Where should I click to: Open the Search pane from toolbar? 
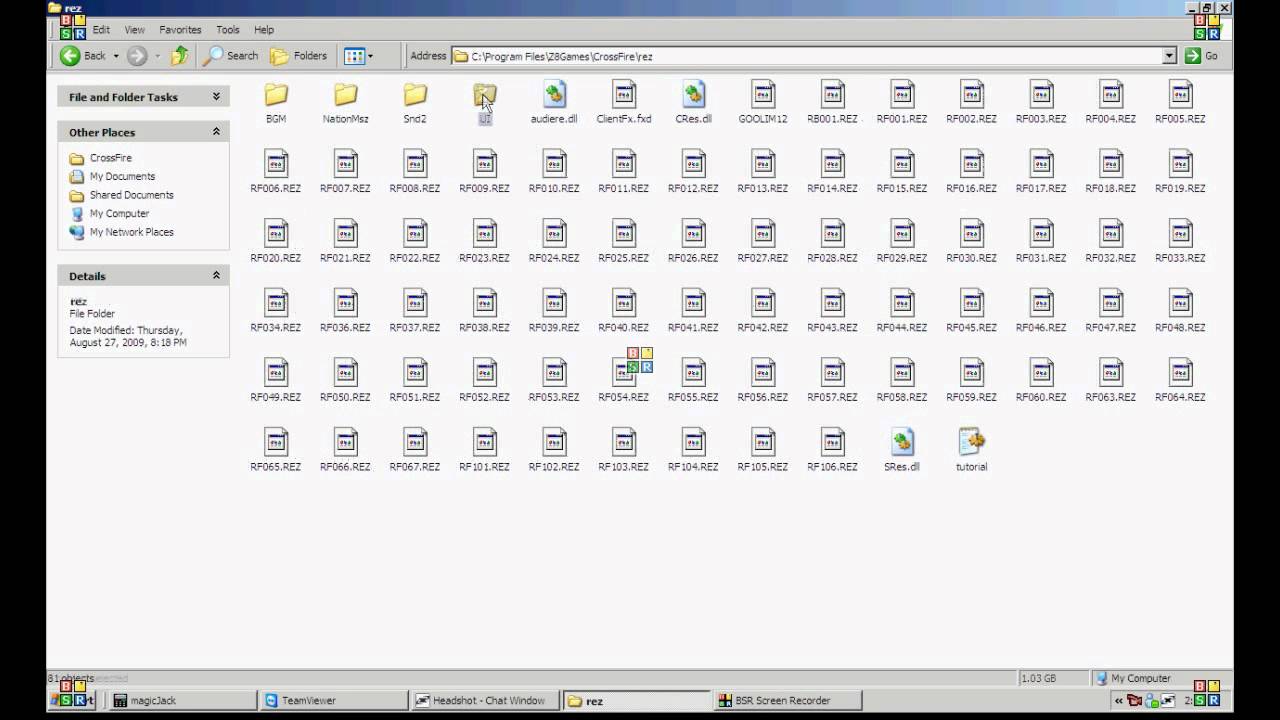click(231, 56)
